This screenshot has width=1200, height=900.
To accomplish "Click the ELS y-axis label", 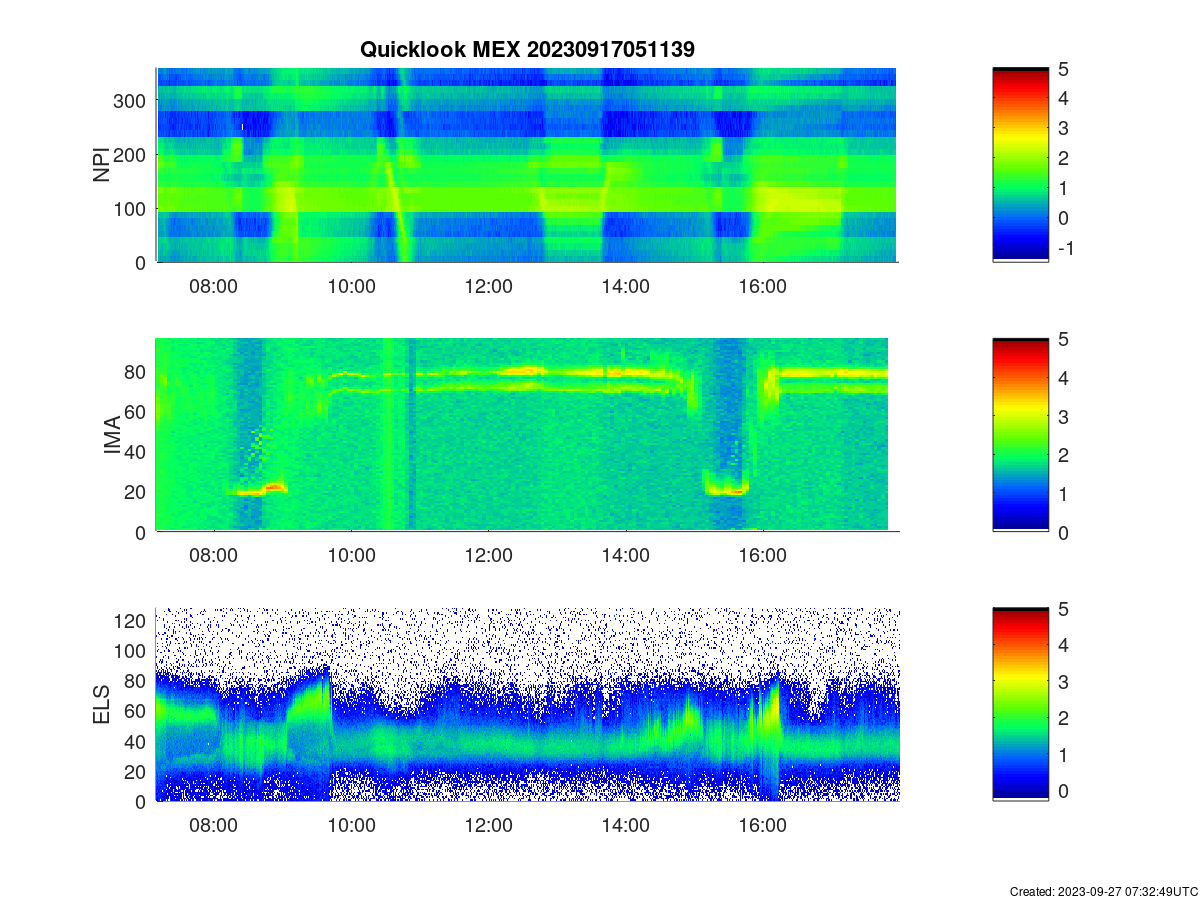I will [102, 705].
